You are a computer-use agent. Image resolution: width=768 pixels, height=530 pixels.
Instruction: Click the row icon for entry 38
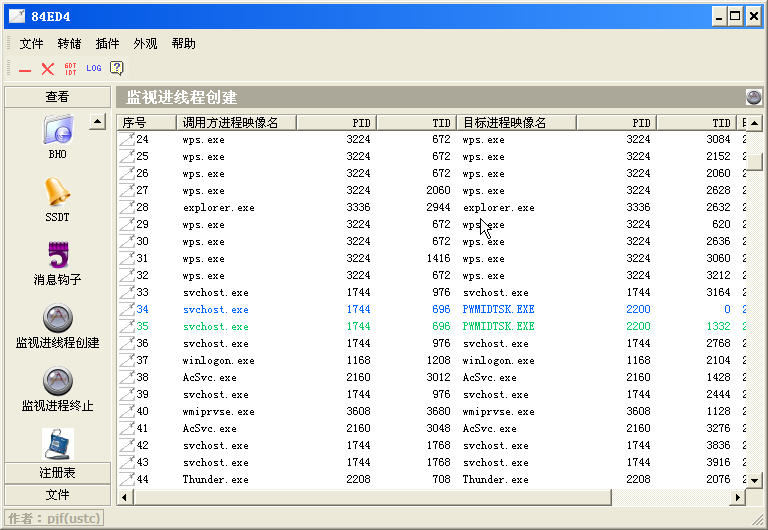tap(127, 377)
